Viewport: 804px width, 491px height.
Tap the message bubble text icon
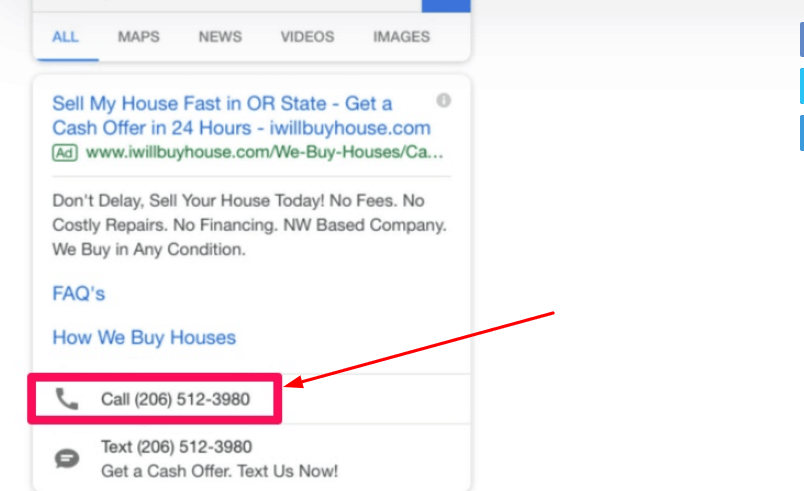tap(67, 458)
